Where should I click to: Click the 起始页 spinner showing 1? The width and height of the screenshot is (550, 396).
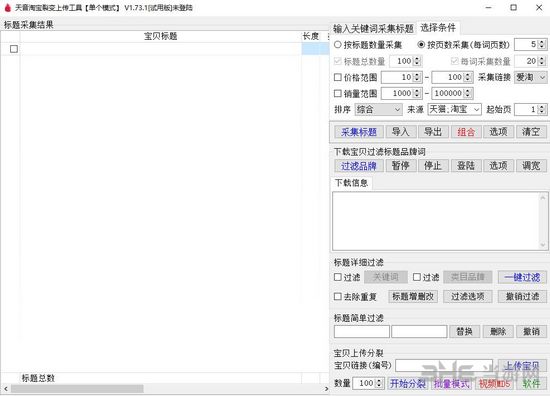point(531,109)
